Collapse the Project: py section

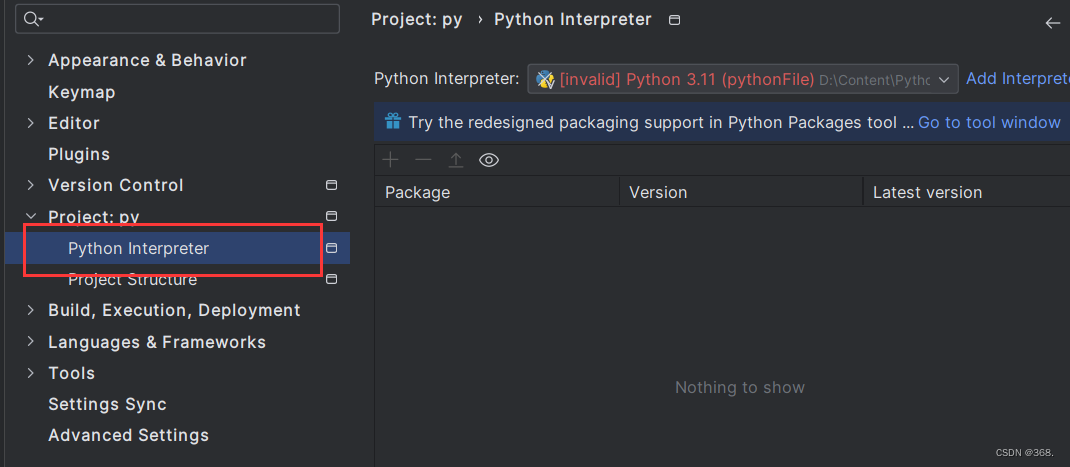pyautogui.click(x=31, y=217)
